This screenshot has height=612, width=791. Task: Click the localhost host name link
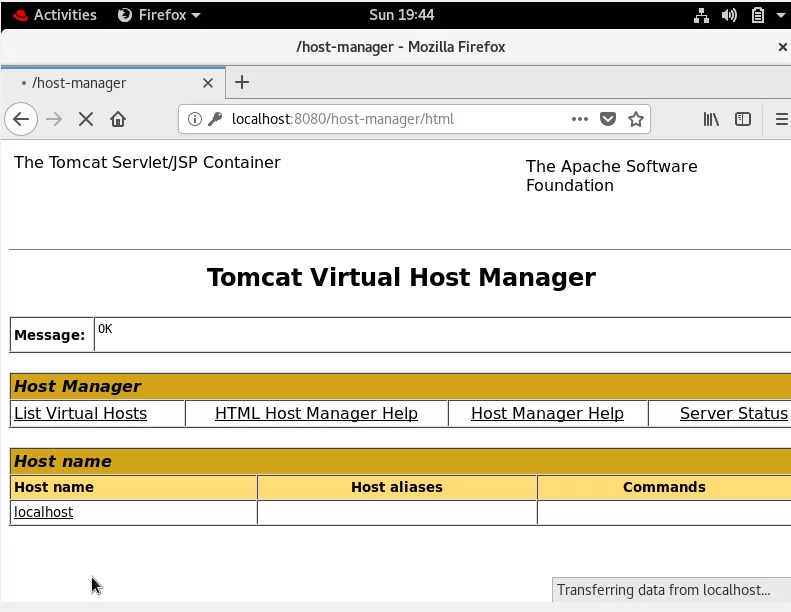tap(43, 512)
